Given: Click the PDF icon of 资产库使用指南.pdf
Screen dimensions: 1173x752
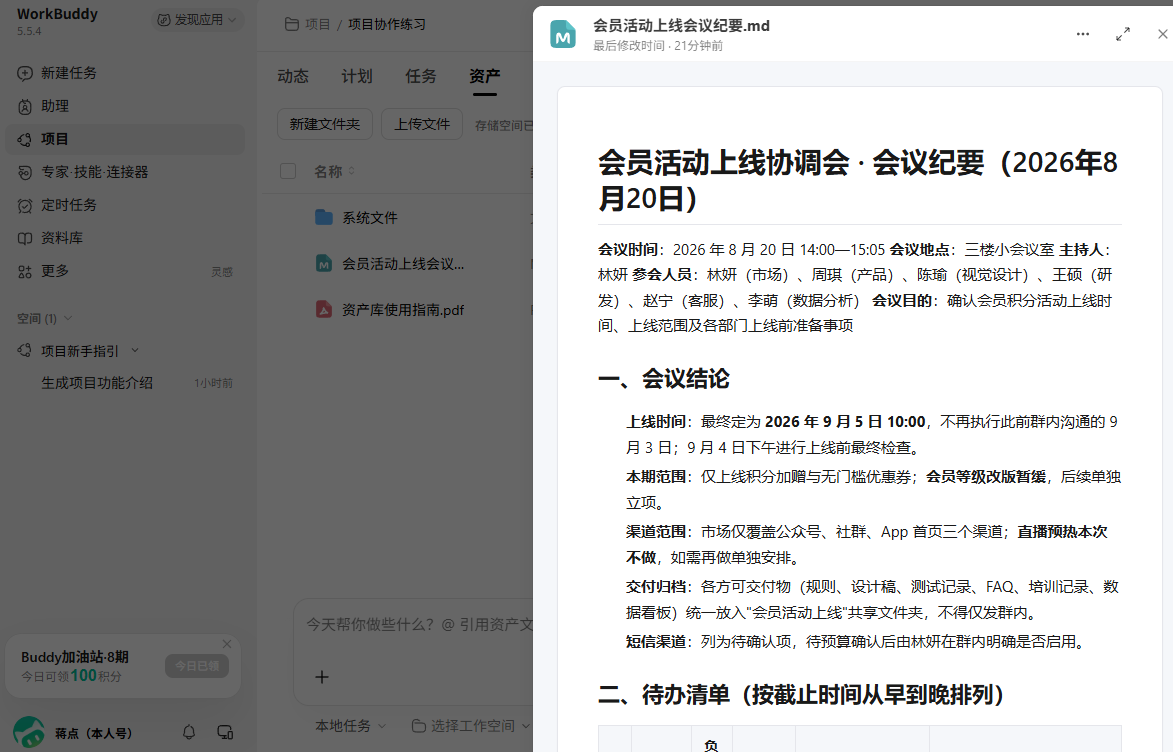Looking at the screenshot, I should coord(324,309).
